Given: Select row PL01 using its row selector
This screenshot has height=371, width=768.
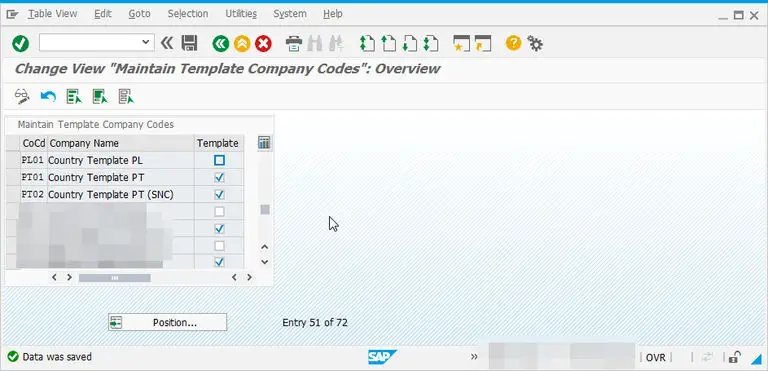Looking at the screenshot, I should pyautogui.click(x=13, y=160).
